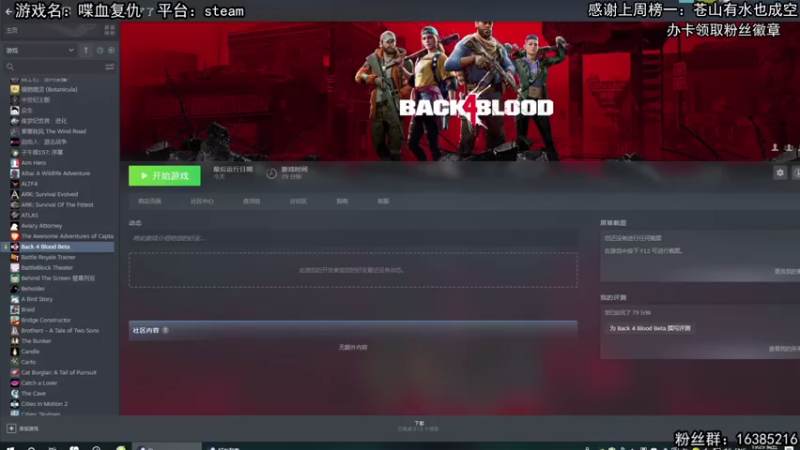Open the fifth tab (guides)
Image resolution: width=800 pixels, height=450 pixels.
pyautogui.click(x=342, y=202)
